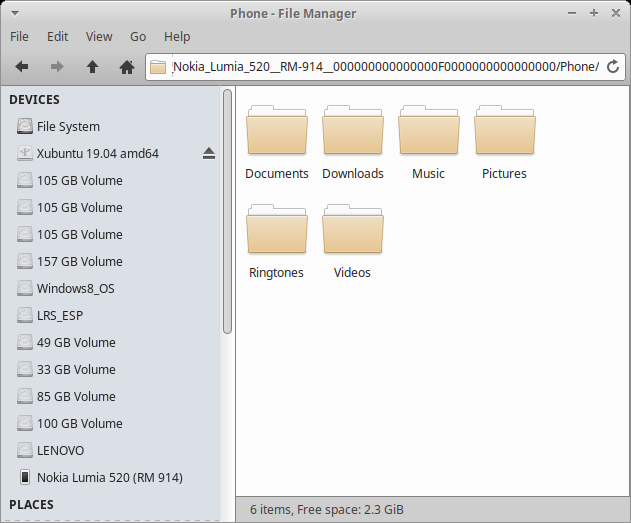Click the Back navigation arrow
Screen dimensions: 631x523
[x=22, y=67]
